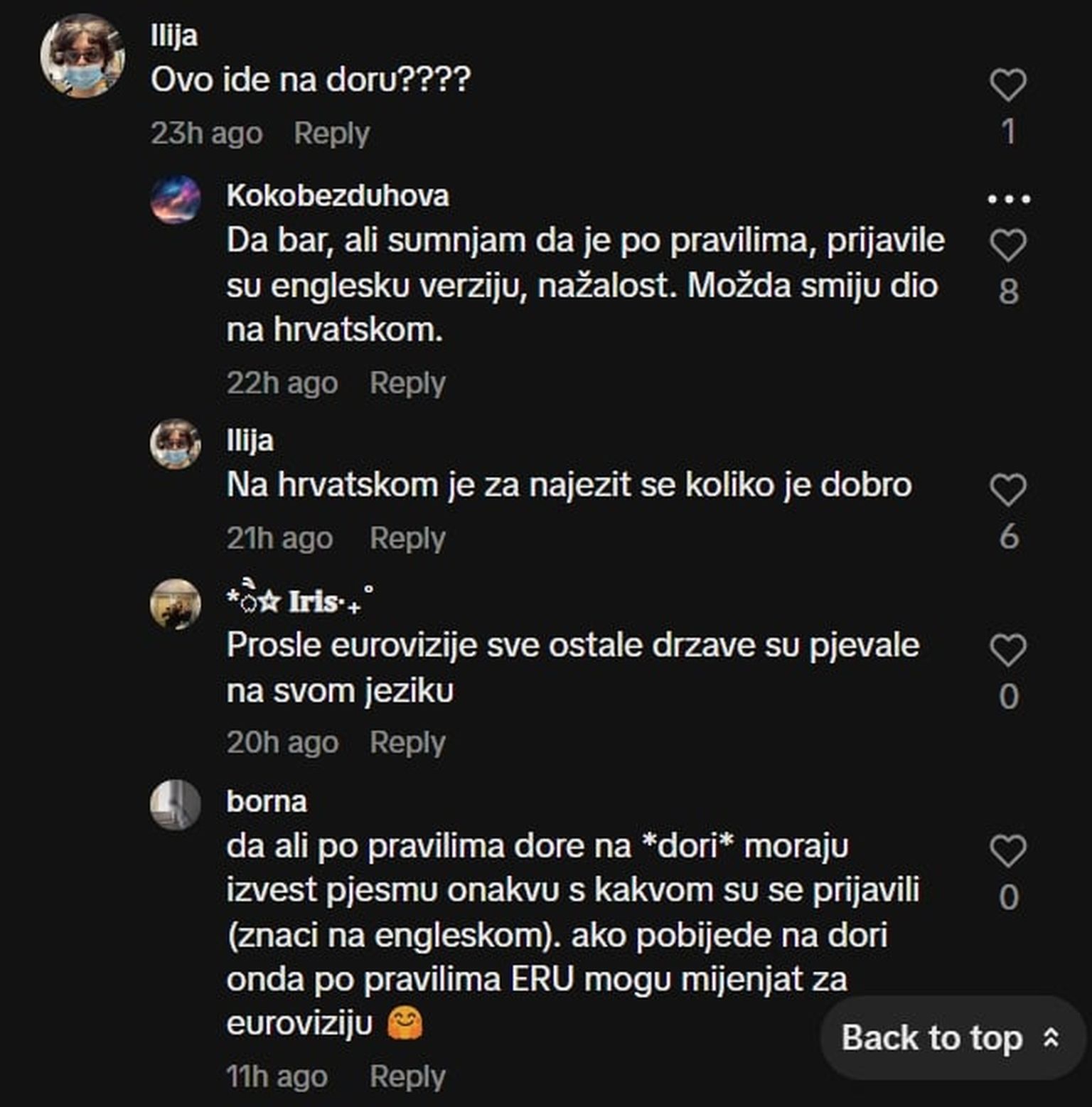Open Kokobezduhova's avatar
Image resolution: width=1092 pixels, height=1107 pixels.
(x=176, y=200)
